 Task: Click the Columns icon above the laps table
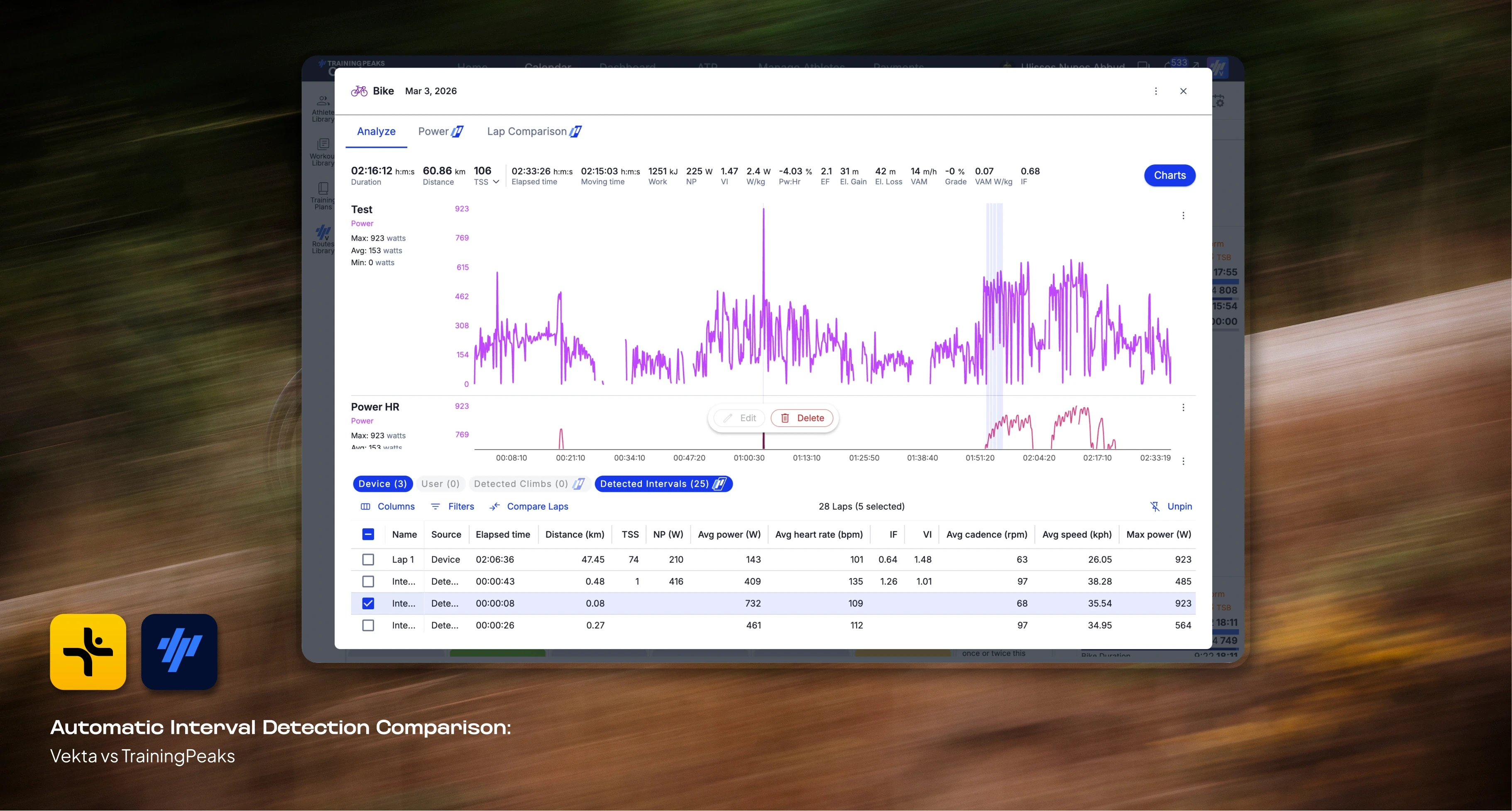pos(366,506)
